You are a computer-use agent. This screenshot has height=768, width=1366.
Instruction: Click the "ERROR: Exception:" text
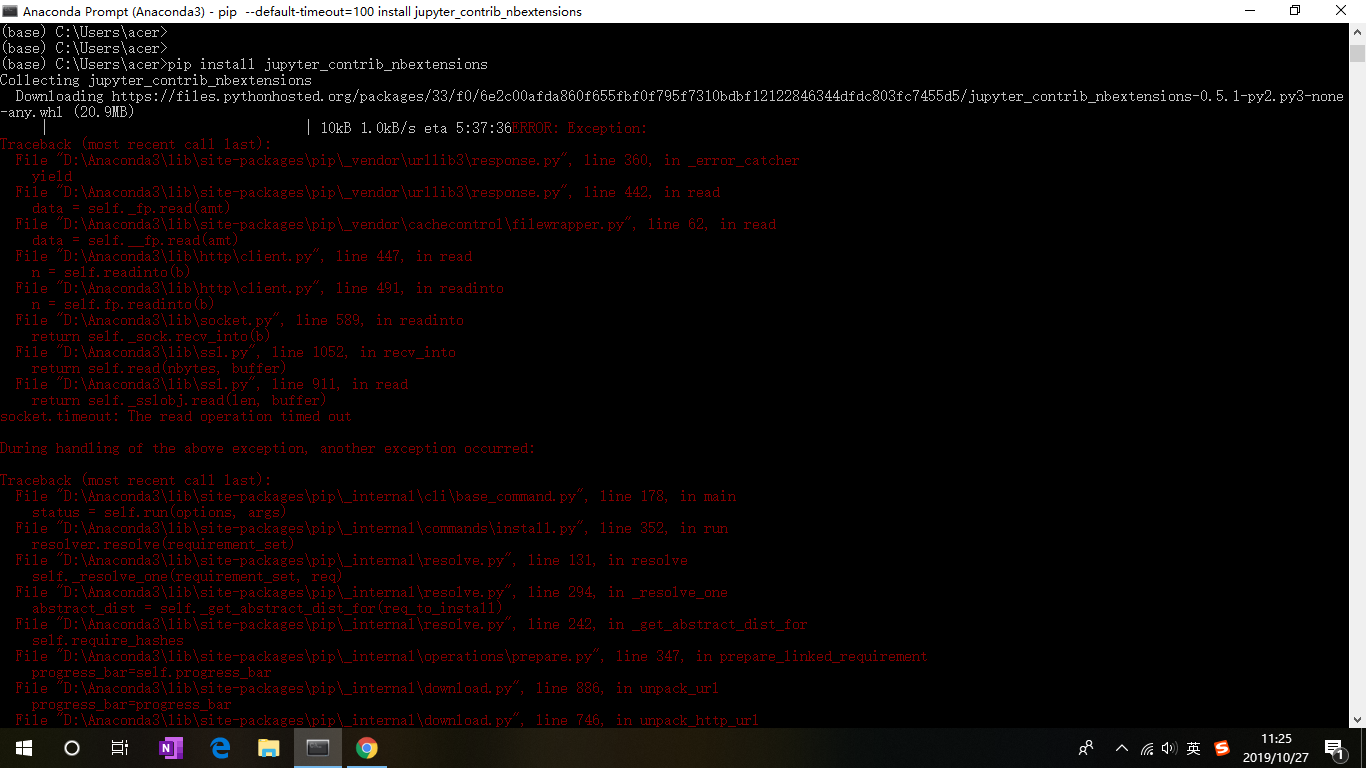coord(580,128)
